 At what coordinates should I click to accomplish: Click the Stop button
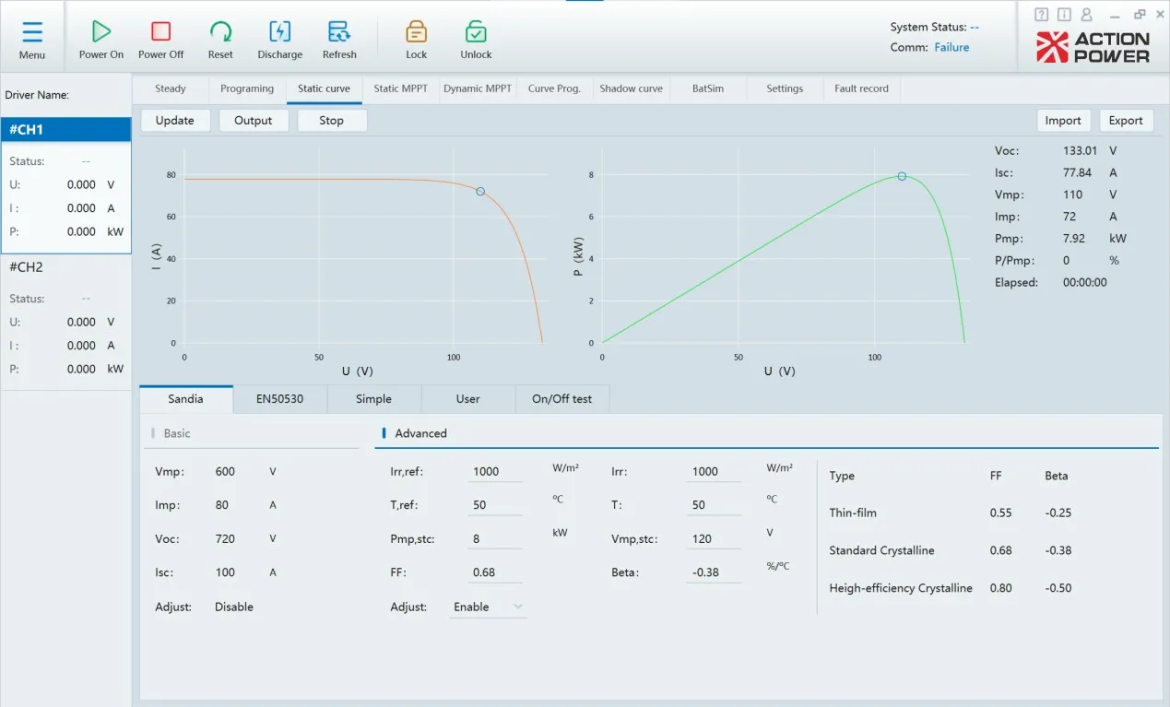click(x=331, y=120)
